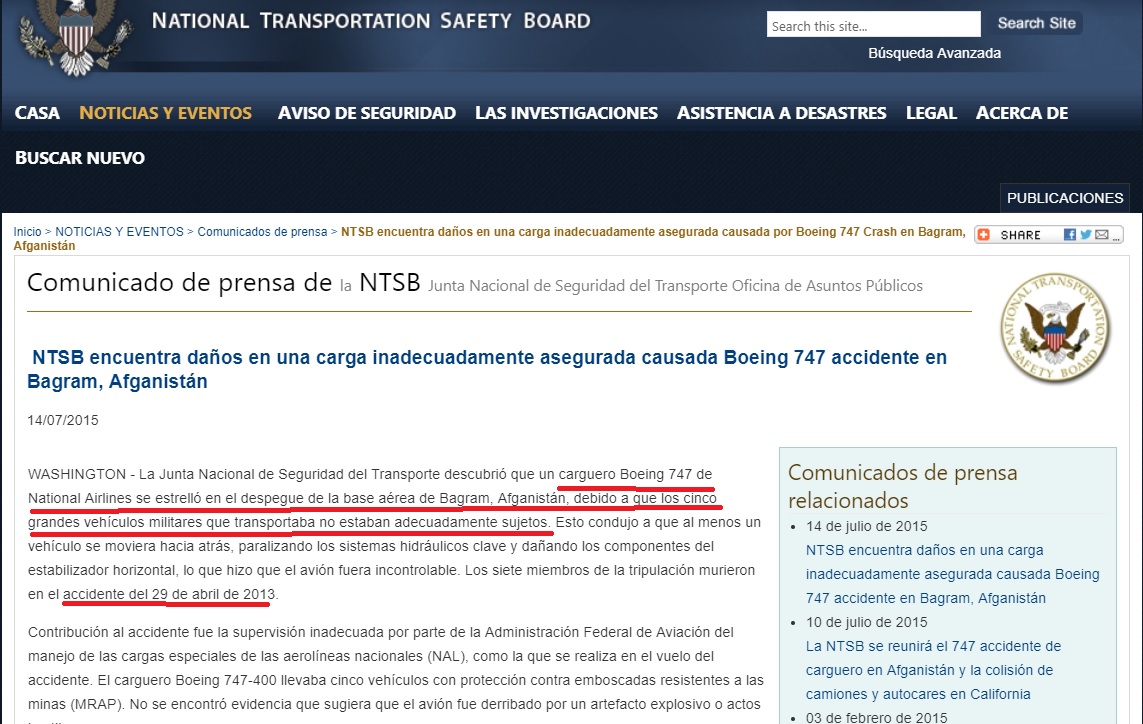This screenshot has height=724, width=1143.
Task: Go to LAS INVESTIGACIONES menu
Action: tap(566, 113)
